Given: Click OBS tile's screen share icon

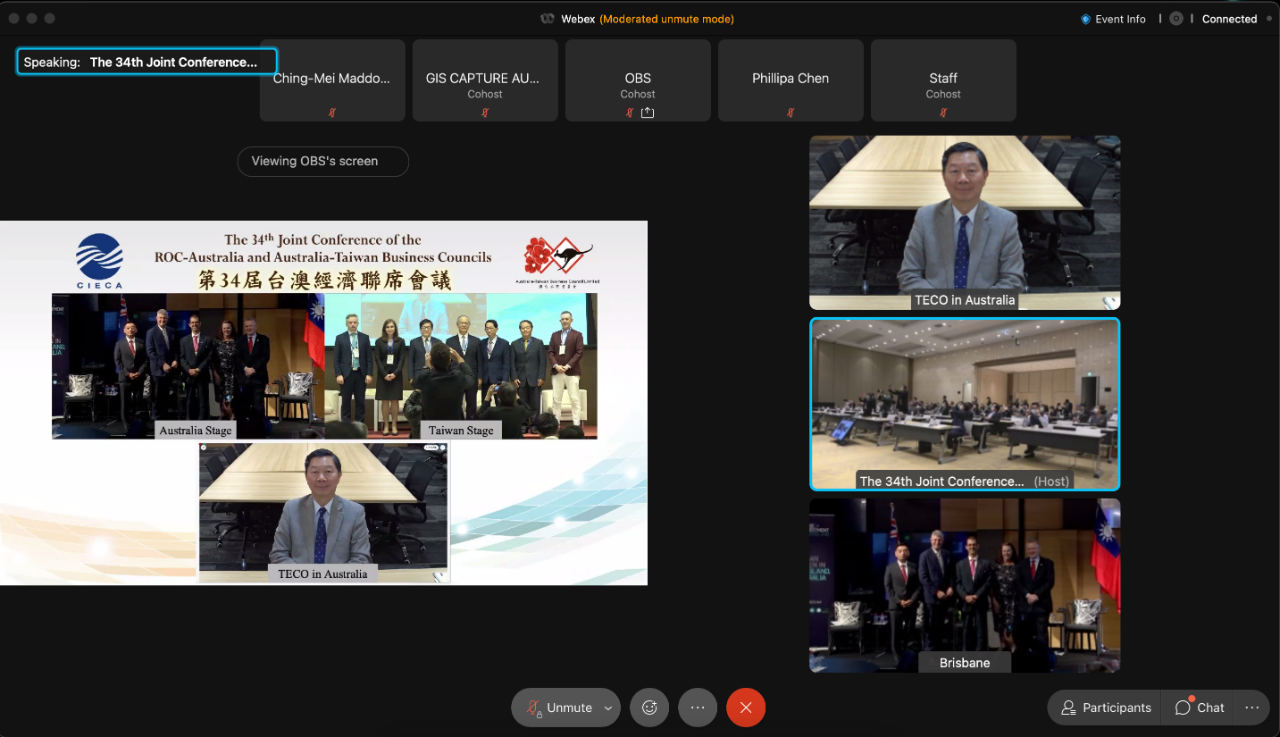Looking at the screenshot, I should pos(648,113).
